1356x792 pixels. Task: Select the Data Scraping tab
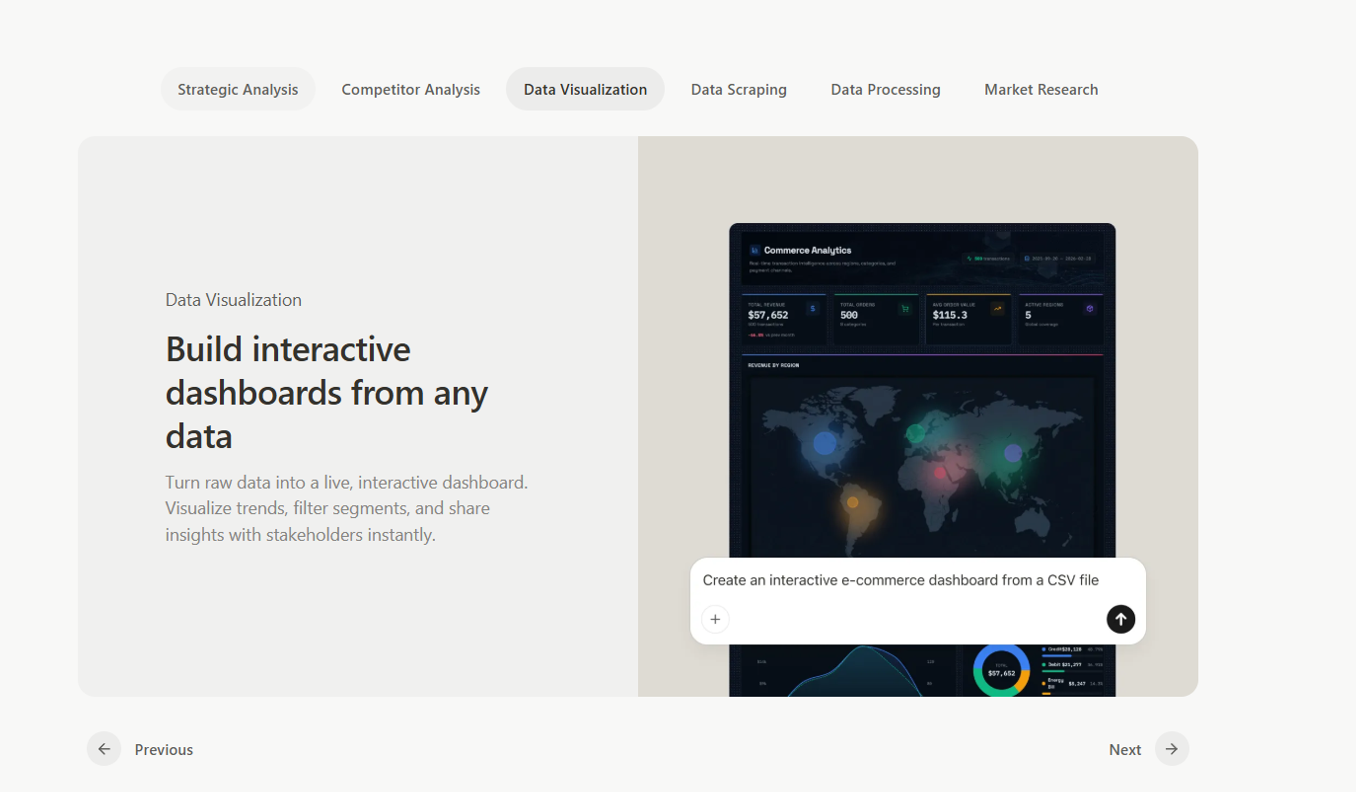pyautogui.click(x=739, y=89)
